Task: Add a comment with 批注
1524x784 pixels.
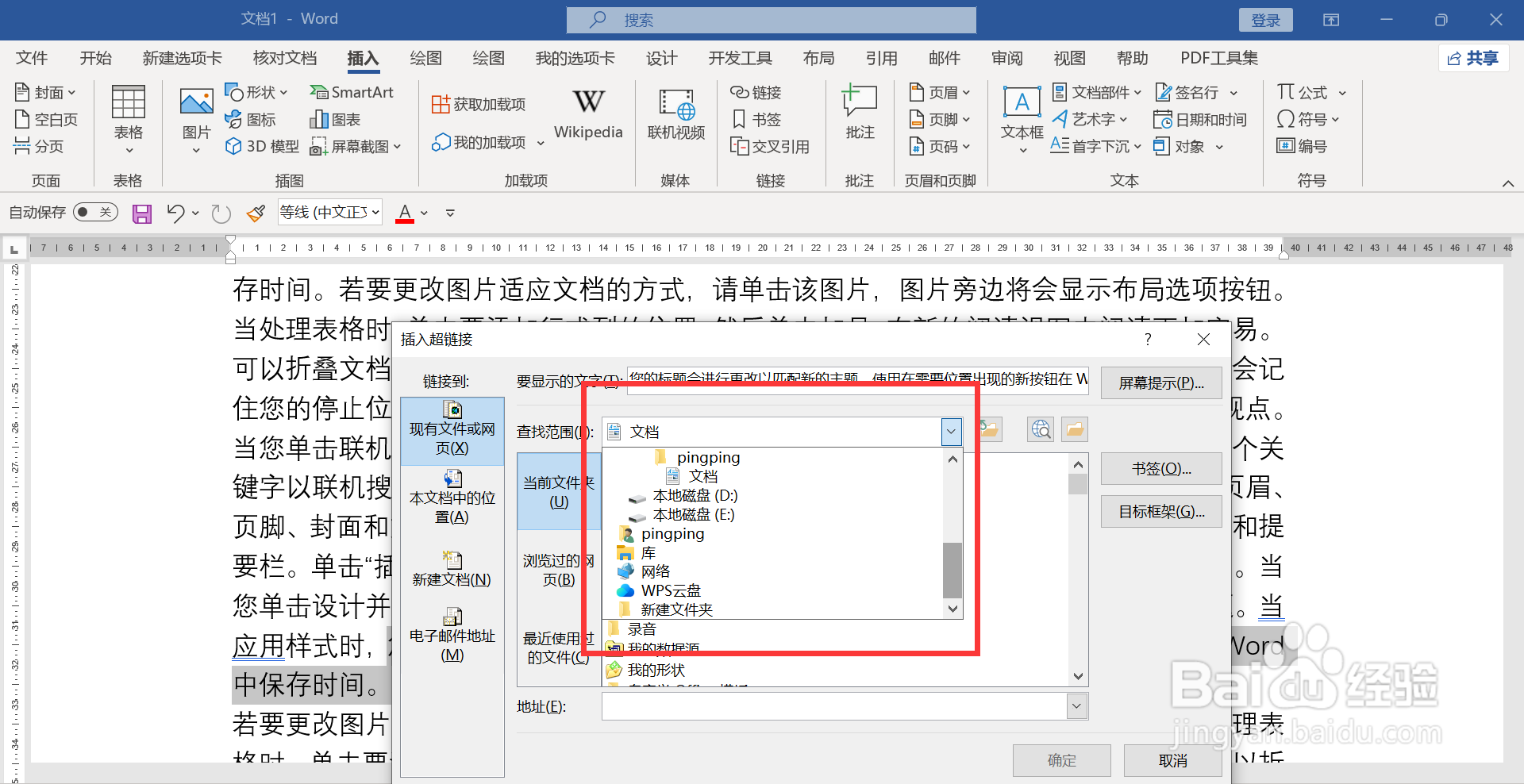Action: pyautogui.click(x=860, y=113)
